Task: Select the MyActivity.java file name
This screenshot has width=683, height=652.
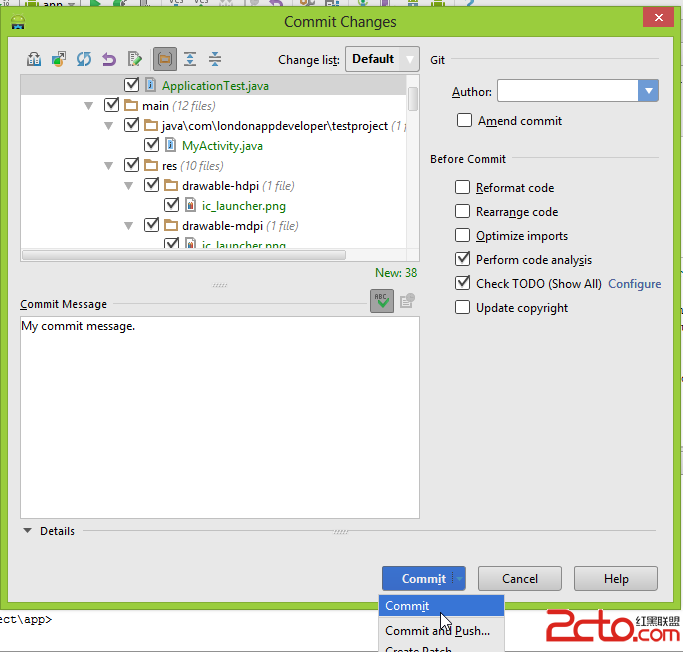Action: point(222,146)
